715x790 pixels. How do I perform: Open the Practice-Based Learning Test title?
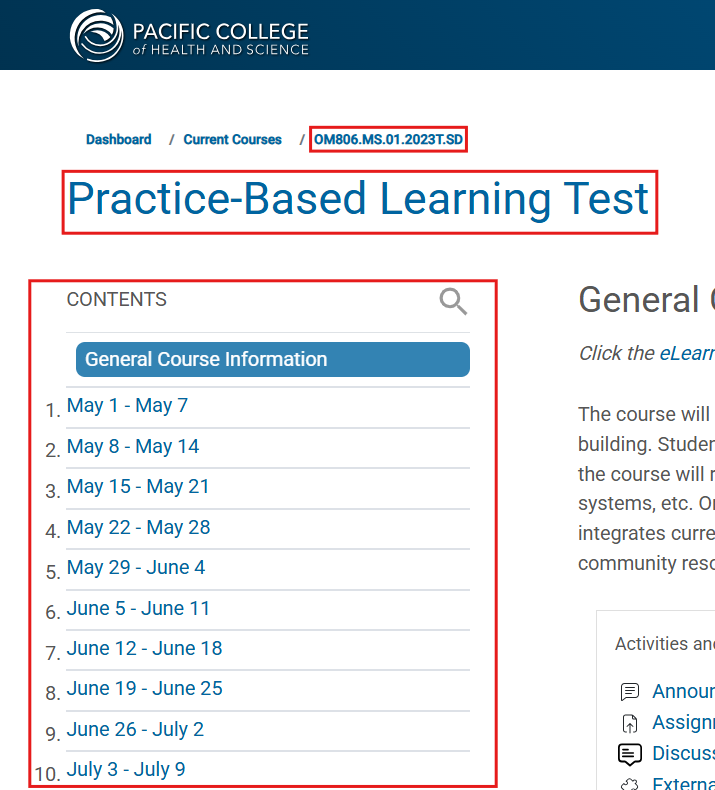[x=358, y=199]
